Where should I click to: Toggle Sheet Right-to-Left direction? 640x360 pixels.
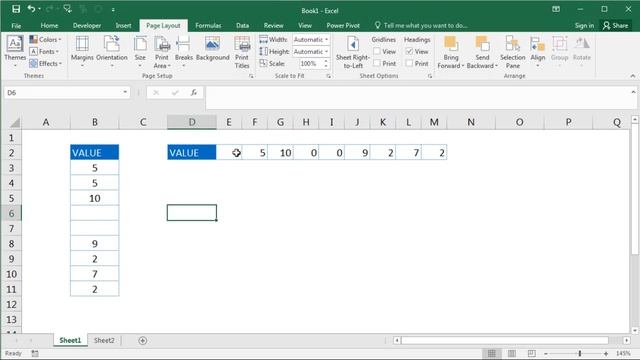click(353, 52)
